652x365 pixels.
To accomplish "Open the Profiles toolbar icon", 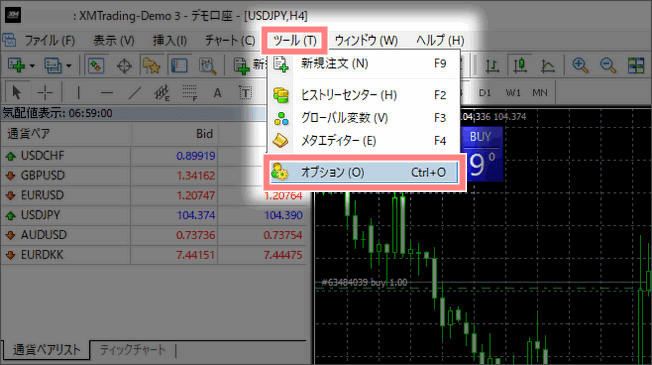I will pos(53,65).
